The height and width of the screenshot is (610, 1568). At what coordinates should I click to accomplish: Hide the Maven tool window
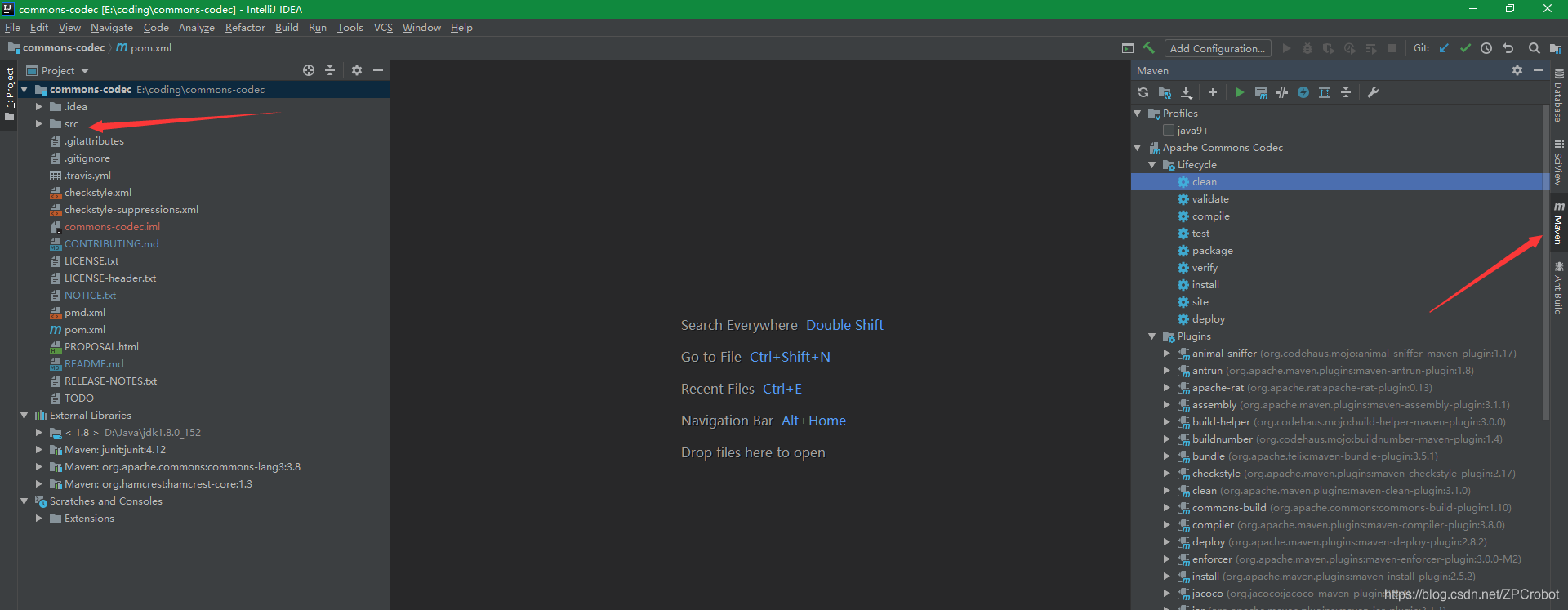coord(1539,70)
